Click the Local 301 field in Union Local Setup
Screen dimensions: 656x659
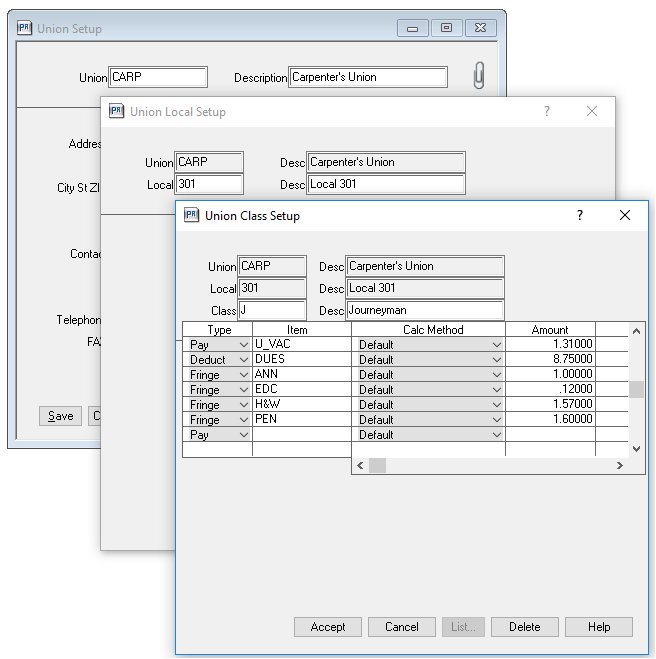209,184
